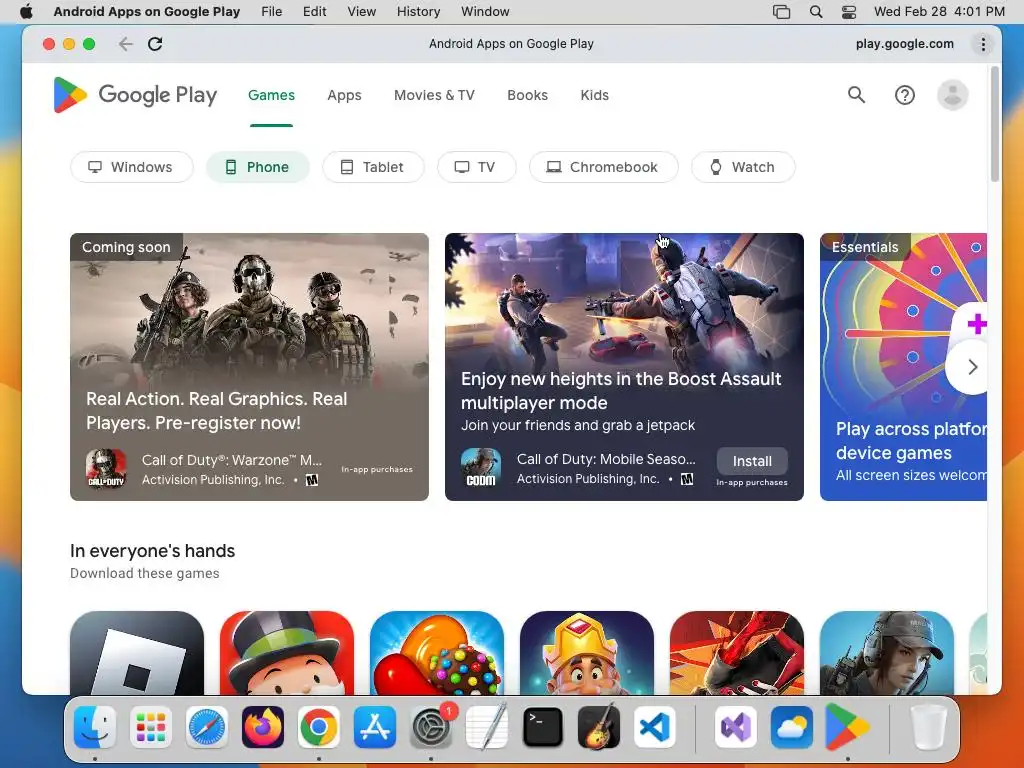Open the Google Play search icon
1024x768 pixels.
(x=856, y=95)
